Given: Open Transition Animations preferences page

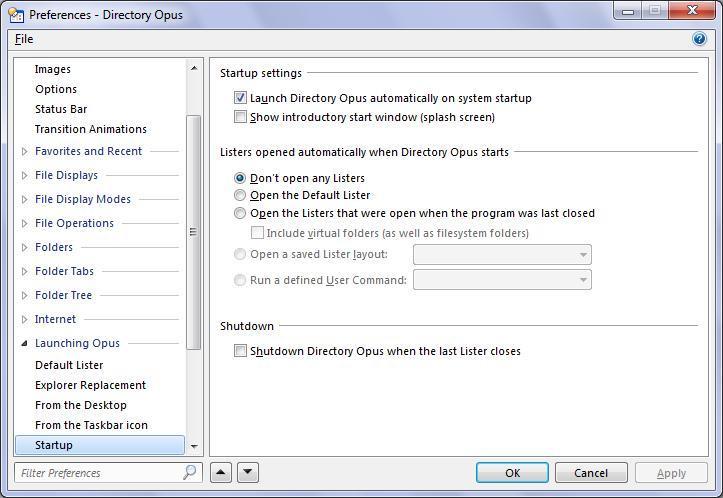Looking at the screenshot, I should 90,129.
